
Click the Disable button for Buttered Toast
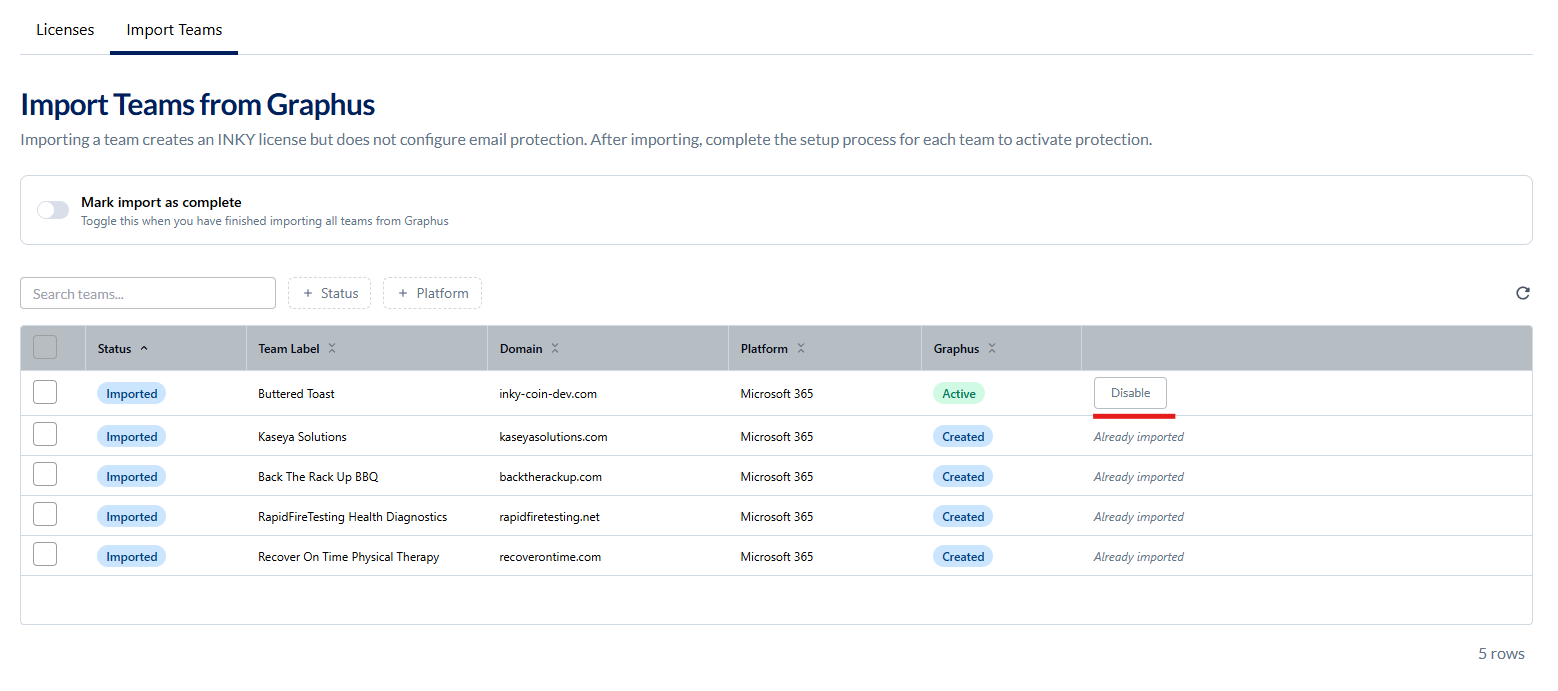[1130, 393]
